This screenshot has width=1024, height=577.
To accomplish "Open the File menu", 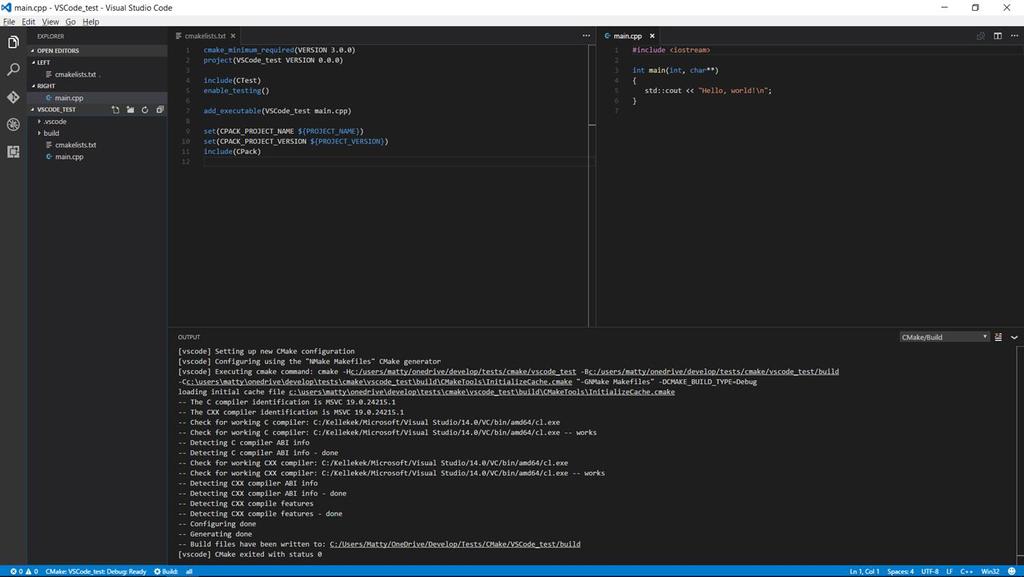I will [x=9, y=22].
